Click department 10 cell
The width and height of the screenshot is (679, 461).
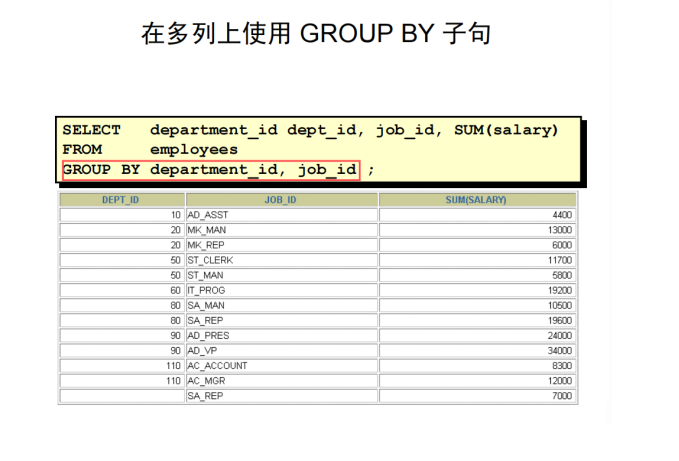pos(122,215)
